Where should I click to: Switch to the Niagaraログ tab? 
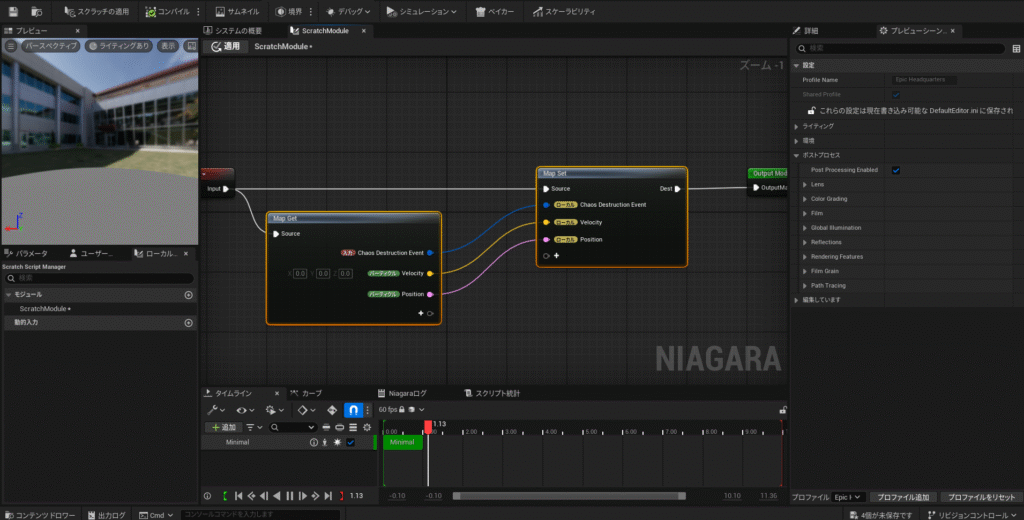[x=402, y=393]
